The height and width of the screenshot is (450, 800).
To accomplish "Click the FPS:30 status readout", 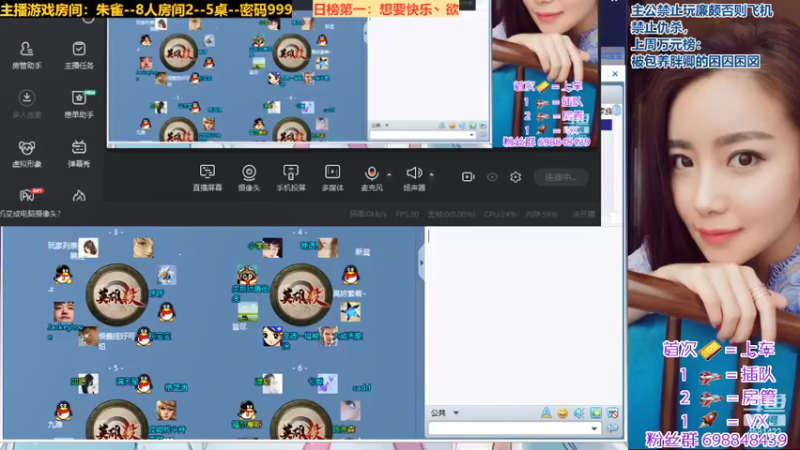I will tap(407, 214).
